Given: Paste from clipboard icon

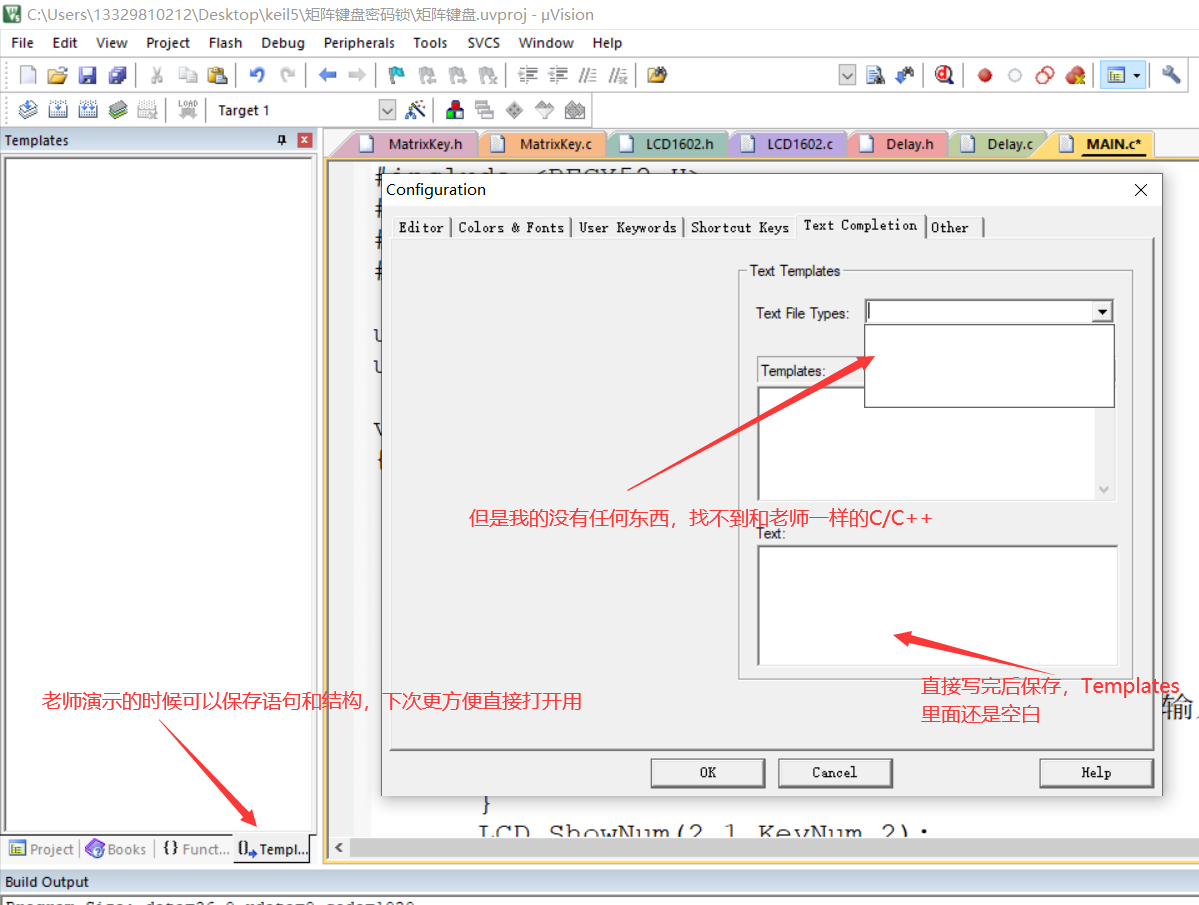Looking at the screenshot, I should [x=217, y=75].
